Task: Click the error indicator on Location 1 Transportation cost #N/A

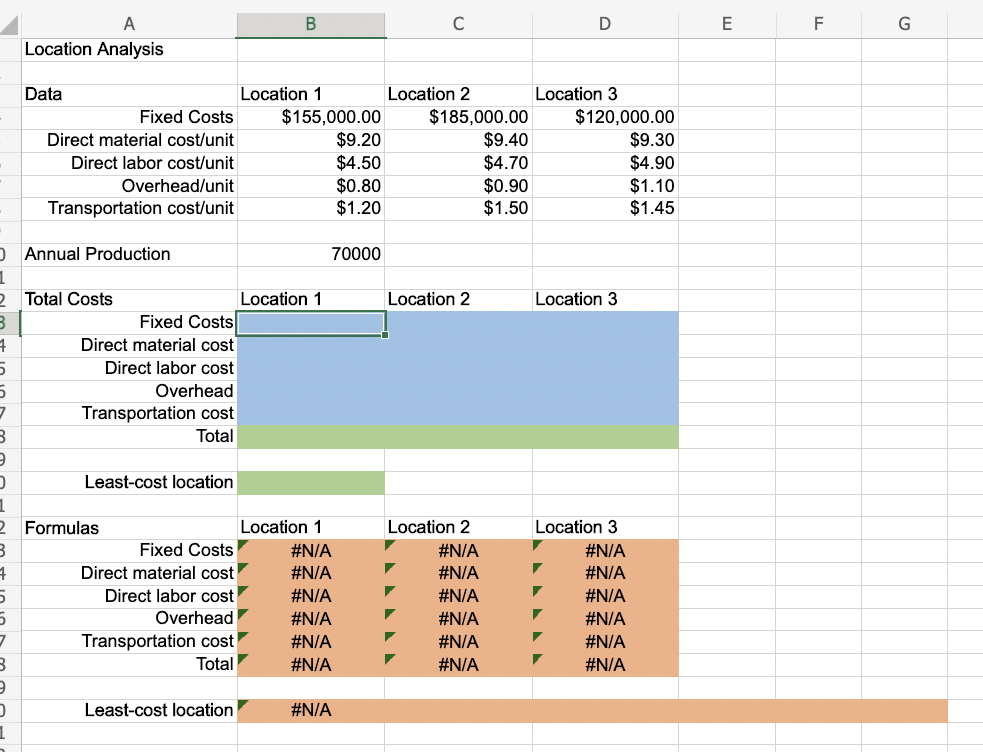Action: tap(240, 634)
